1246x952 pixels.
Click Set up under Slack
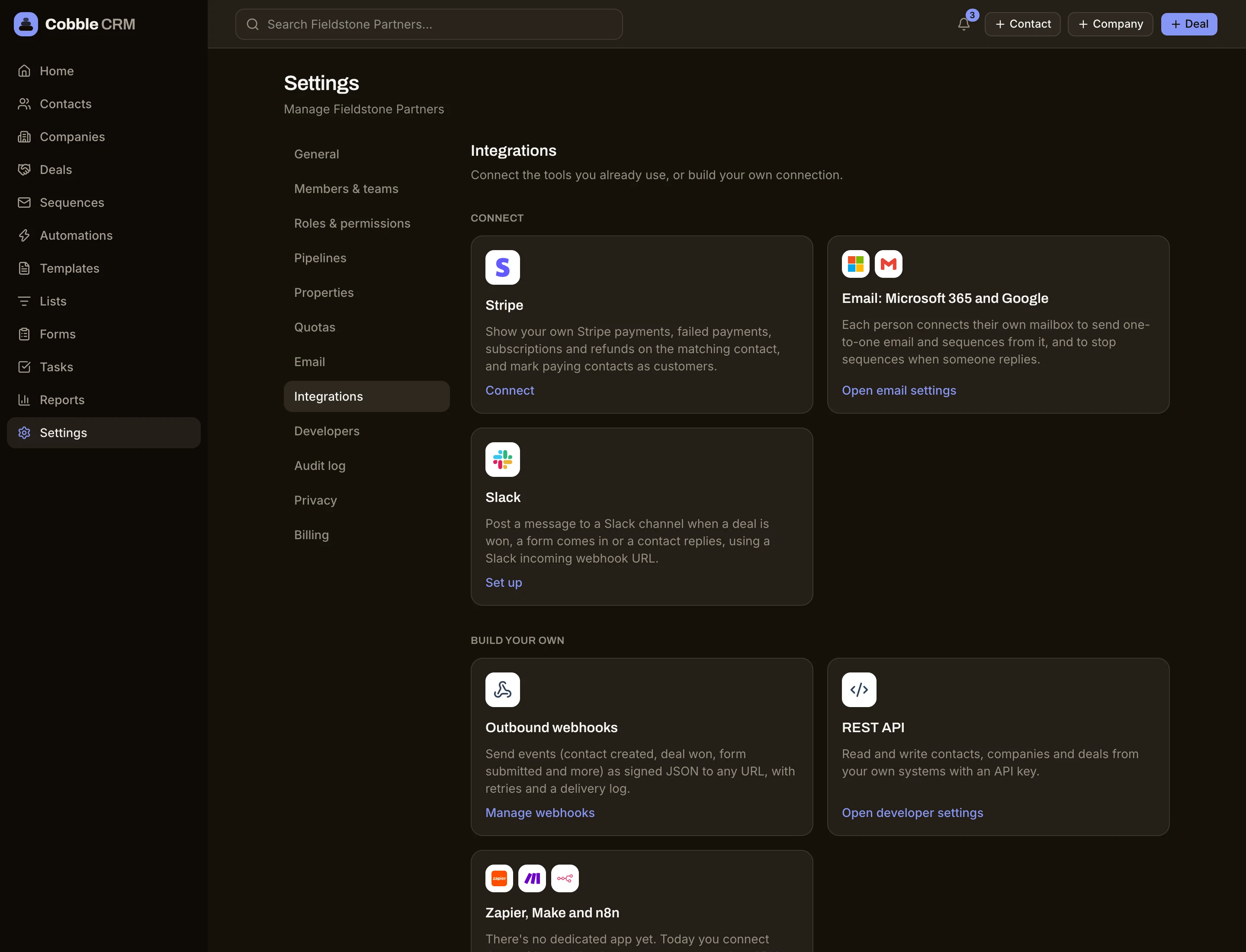tap(504, 582)
